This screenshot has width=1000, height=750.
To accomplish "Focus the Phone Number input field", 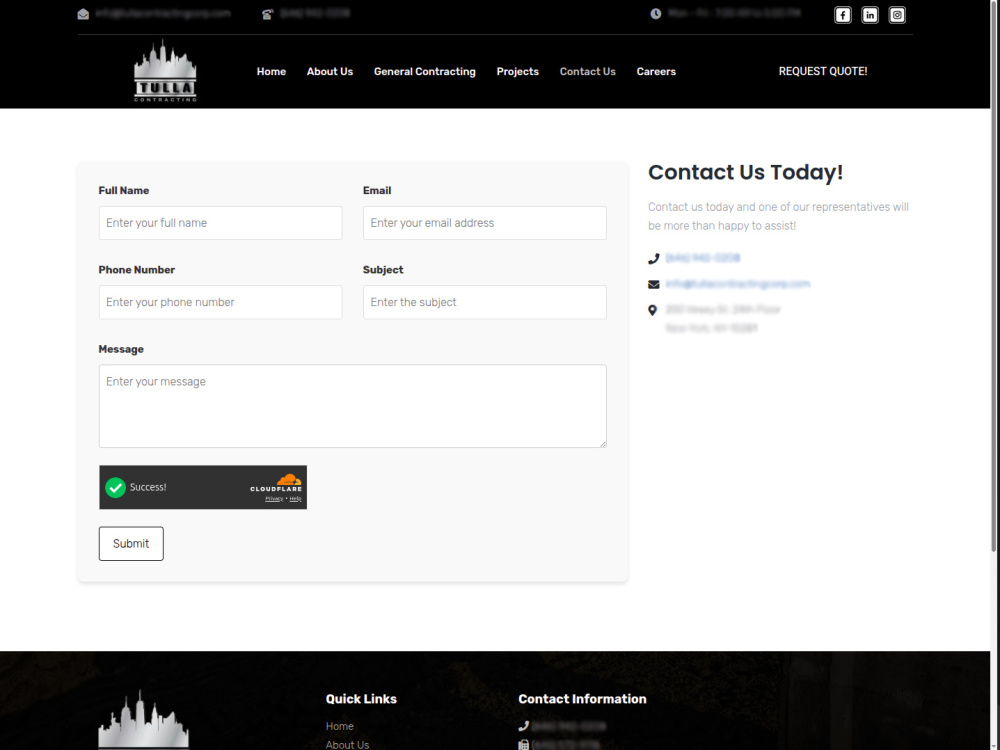I will tap(220, 302).
